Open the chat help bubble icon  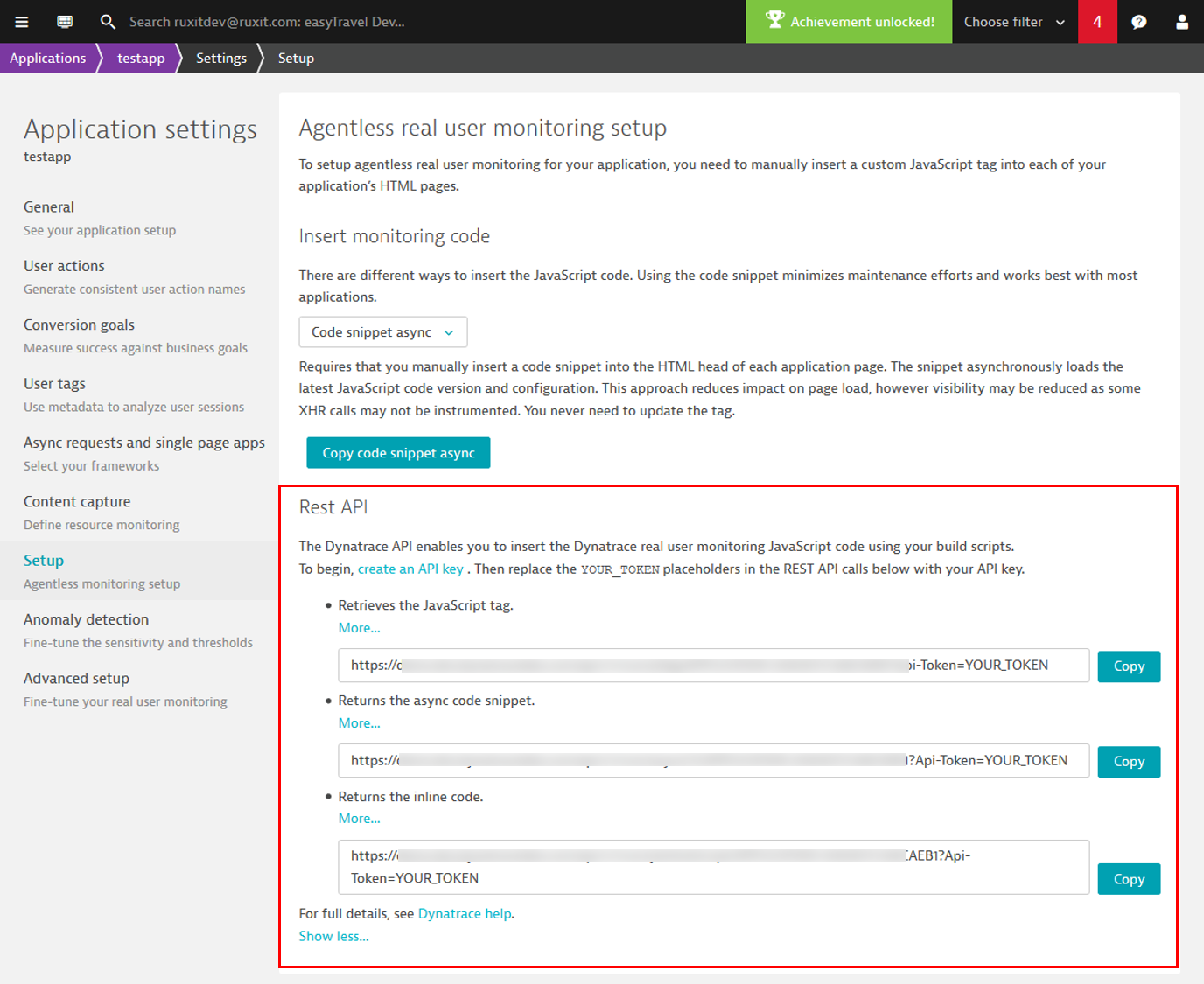click(x=1138, y=22)
